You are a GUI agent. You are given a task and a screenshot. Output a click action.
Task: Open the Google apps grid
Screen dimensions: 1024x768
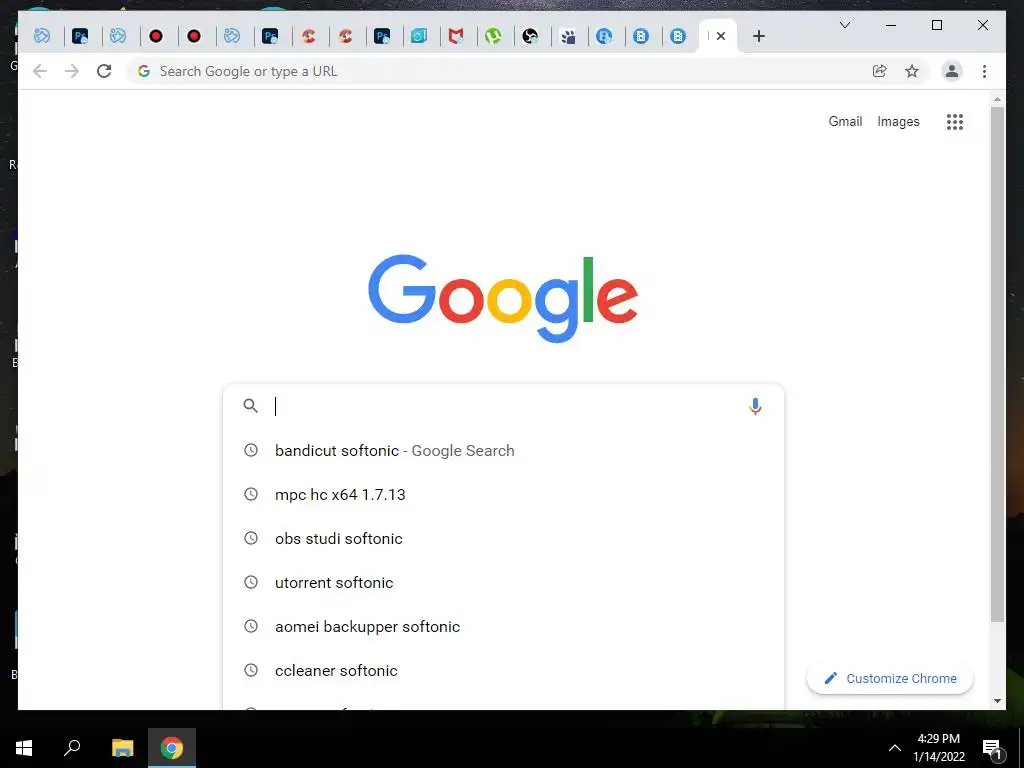955,121
